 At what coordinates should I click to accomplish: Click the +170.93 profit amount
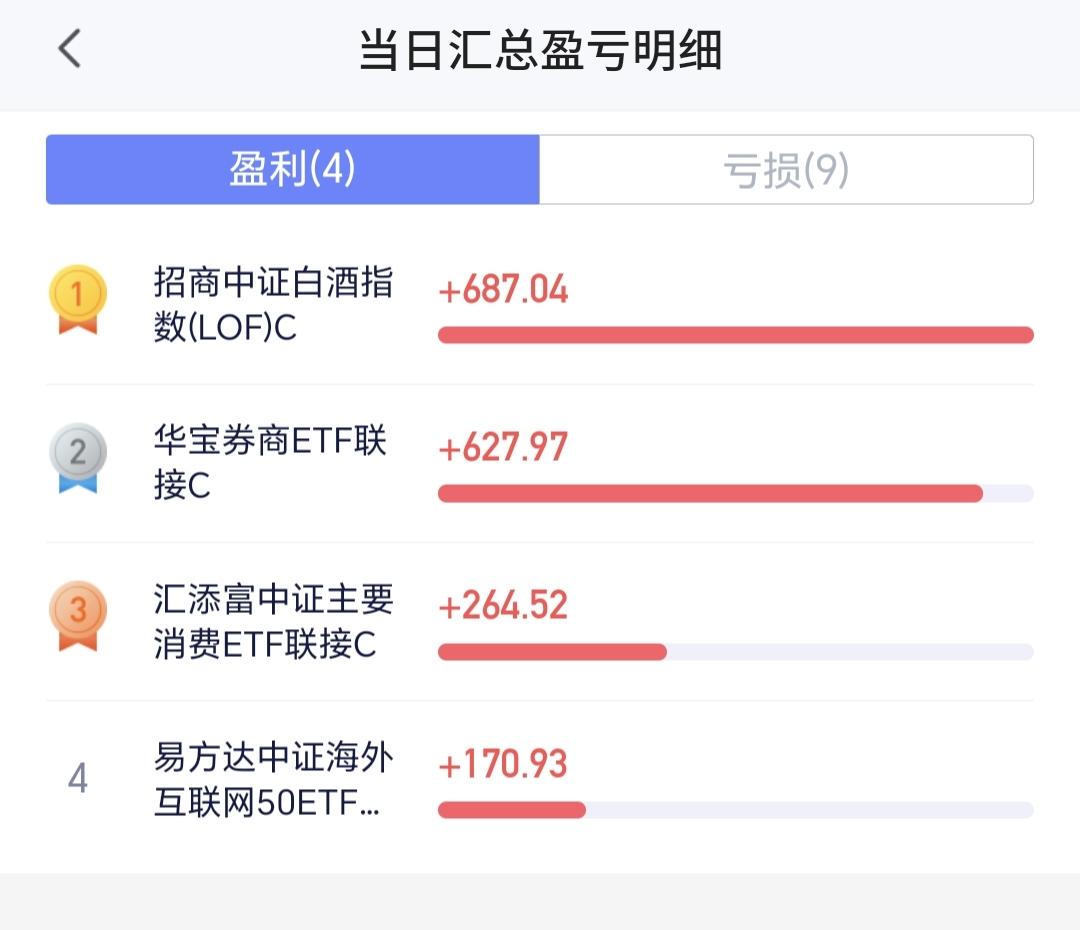tap(503, 764)
